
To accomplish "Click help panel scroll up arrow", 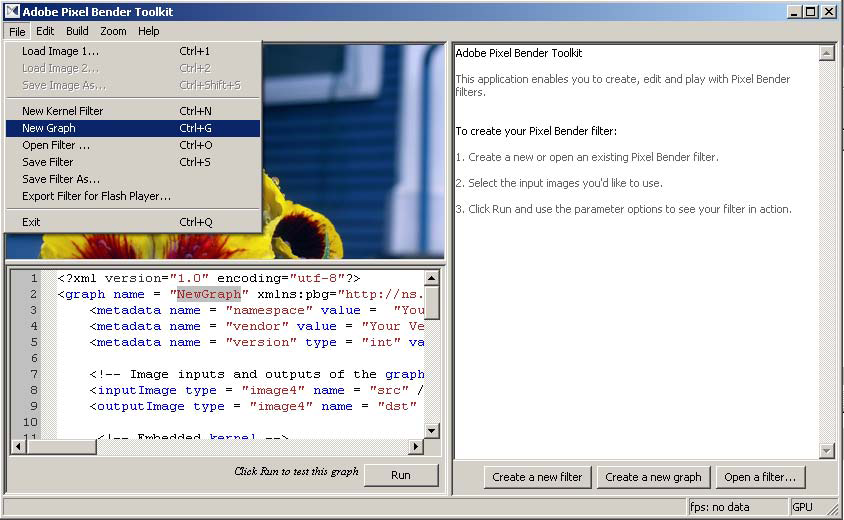I will (x=826, y=53).
